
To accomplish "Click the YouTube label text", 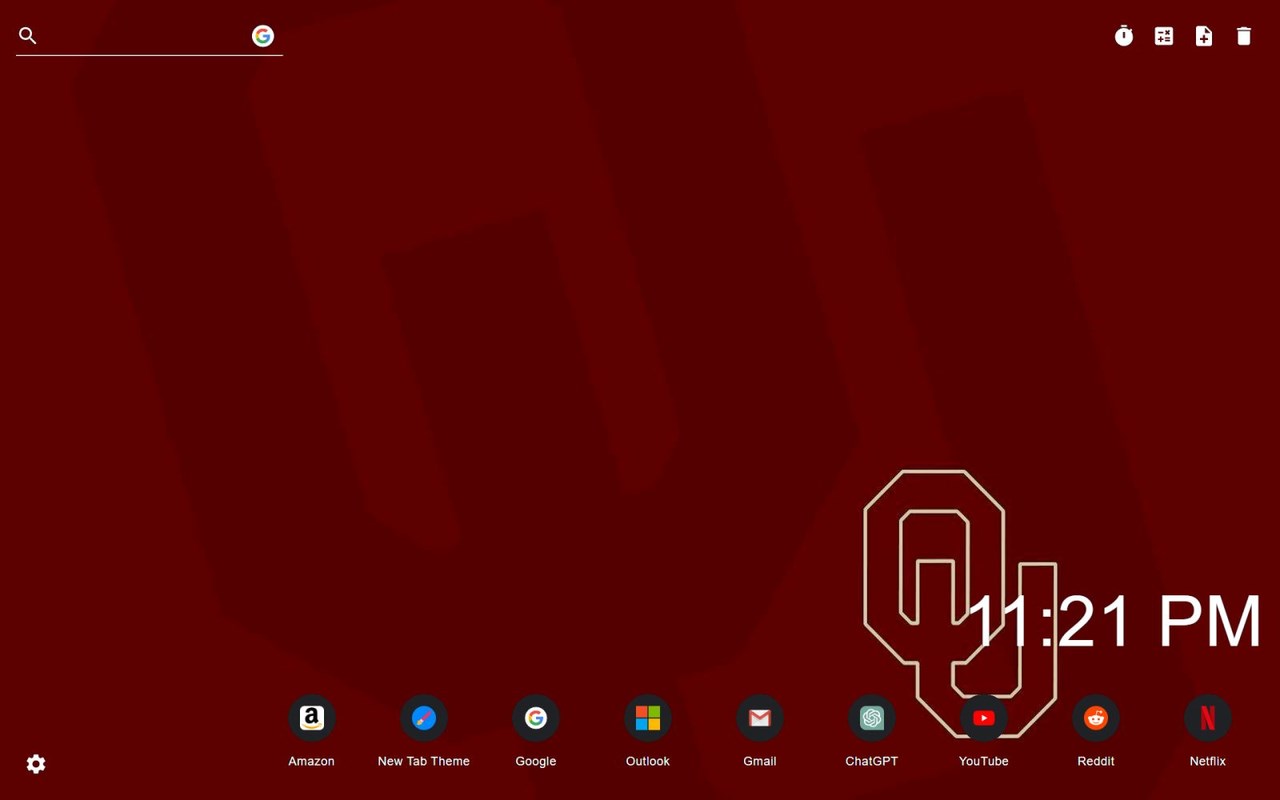I will (984, 761).
